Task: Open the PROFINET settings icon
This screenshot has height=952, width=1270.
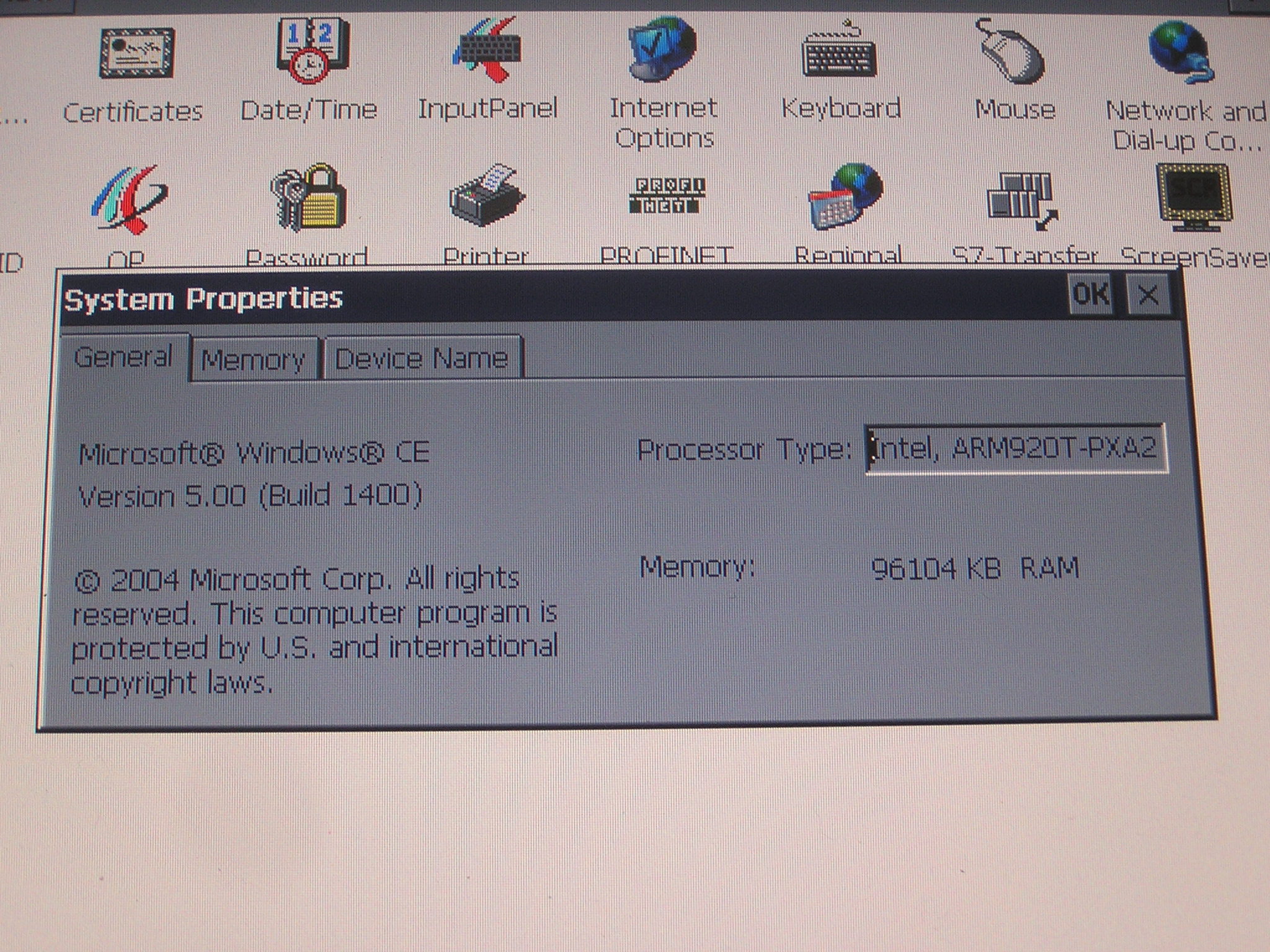Action: click(667, 196)
